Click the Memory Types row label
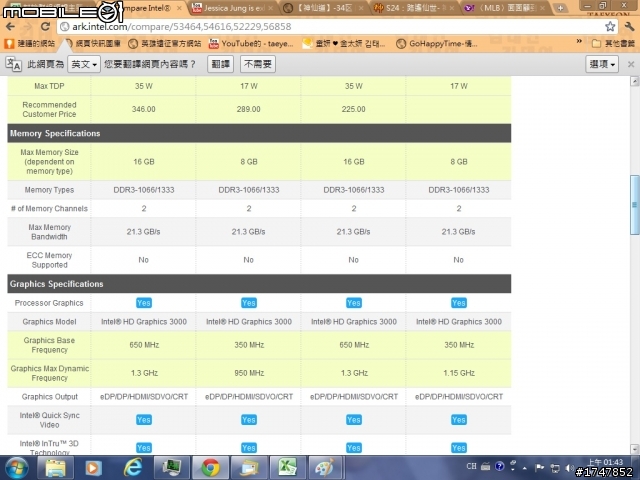 pyautogui.click(x=49, y=190)
